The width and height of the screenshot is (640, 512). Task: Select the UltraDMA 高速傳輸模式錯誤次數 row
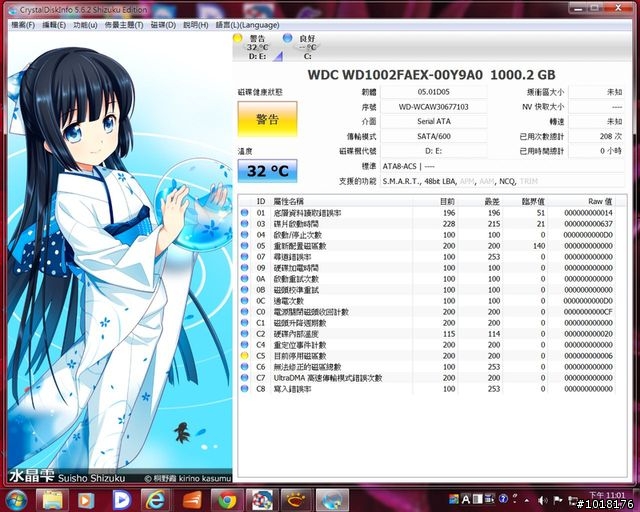tap(427, 378)
